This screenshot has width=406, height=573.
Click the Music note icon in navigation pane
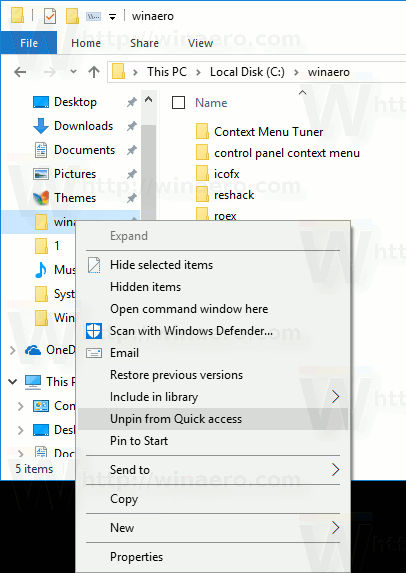[41, 270]
